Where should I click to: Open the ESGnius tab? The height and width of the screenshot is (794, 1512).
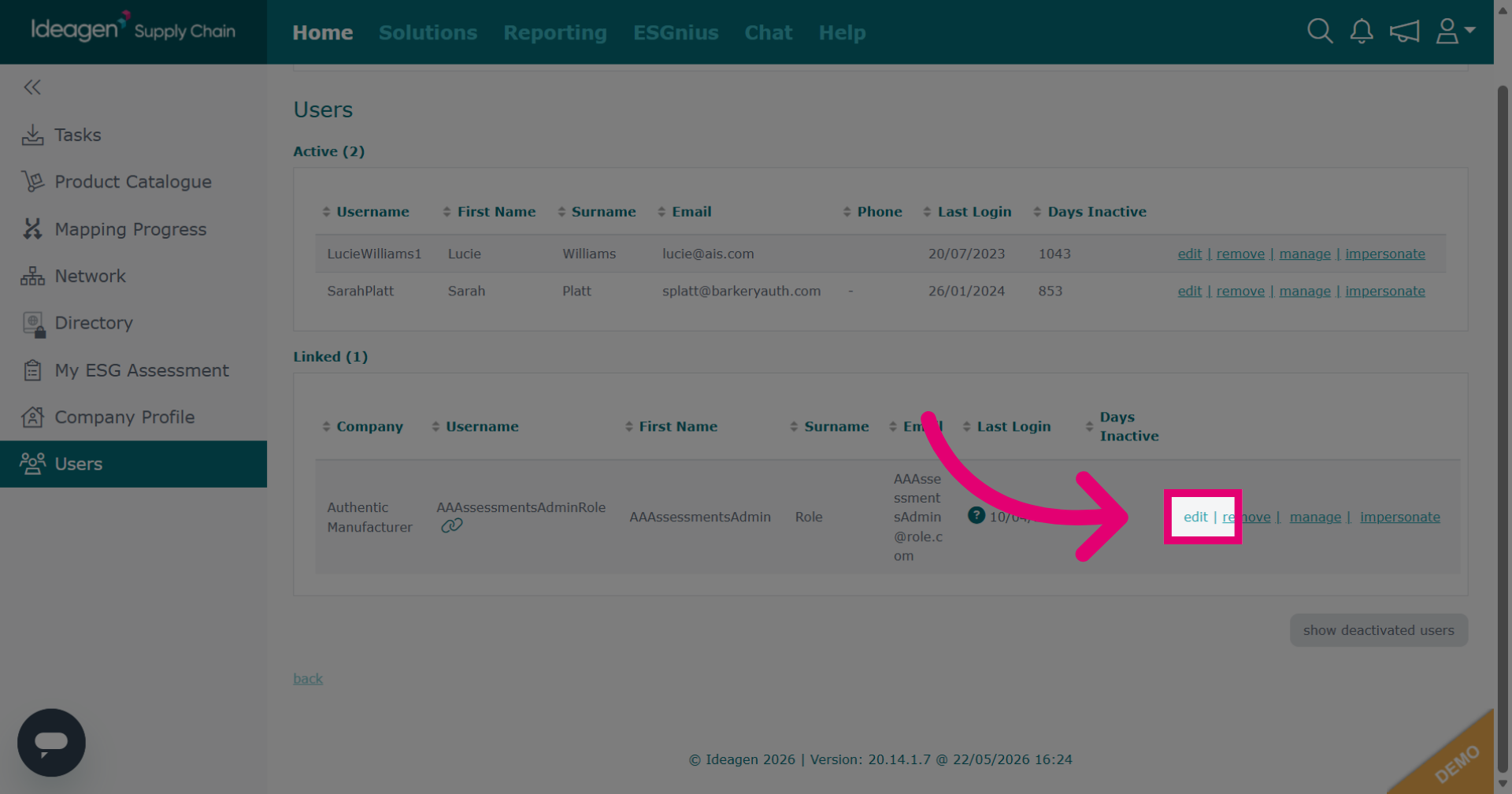point(676,32)
